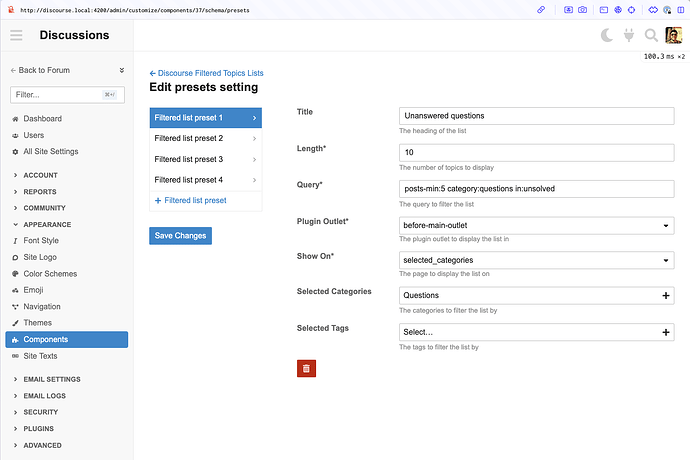Open the hamburger sidebar menu
The image size is (690, 460).
coord(16,35)
